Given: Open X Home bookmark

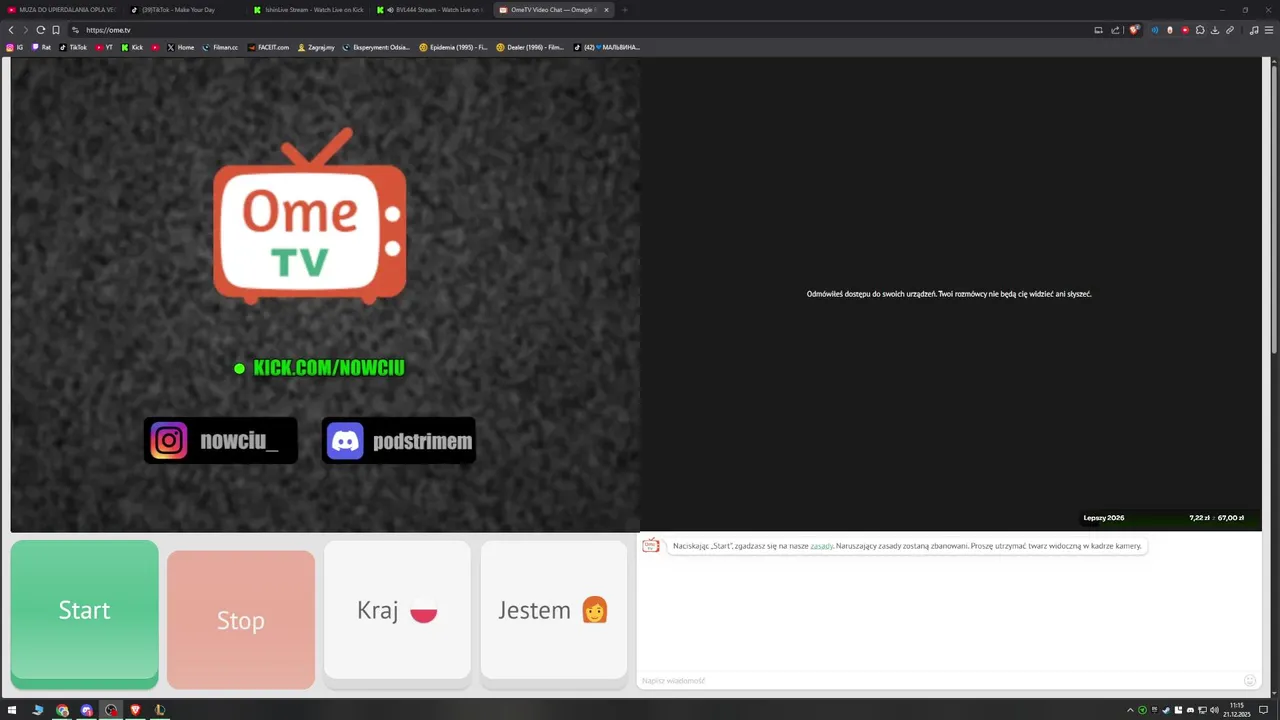Looking at the screenshot, I should click(180, 47).
